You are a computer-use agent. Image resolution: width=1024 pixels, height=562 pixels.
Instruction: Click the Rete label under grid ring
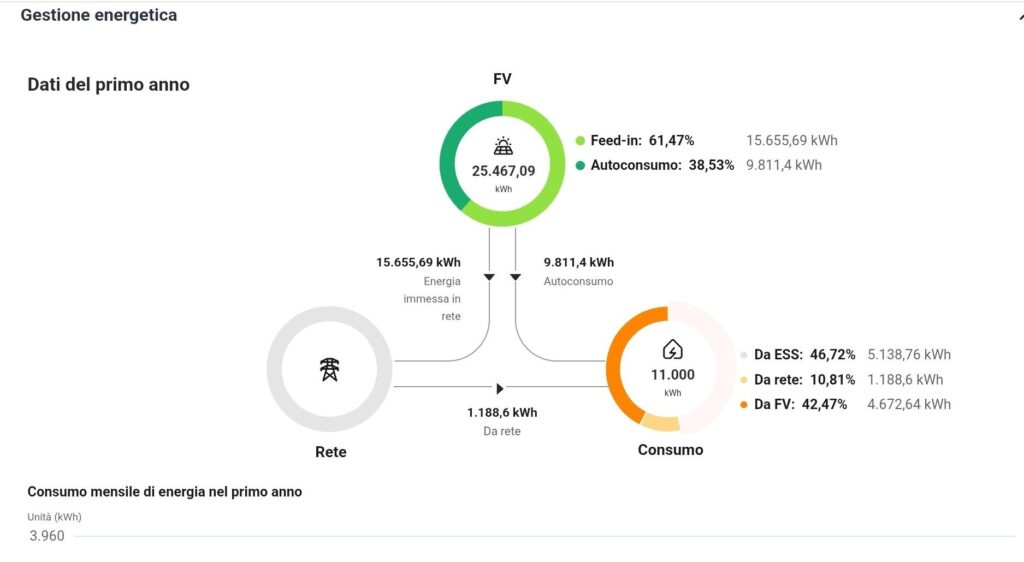[330, 452]
